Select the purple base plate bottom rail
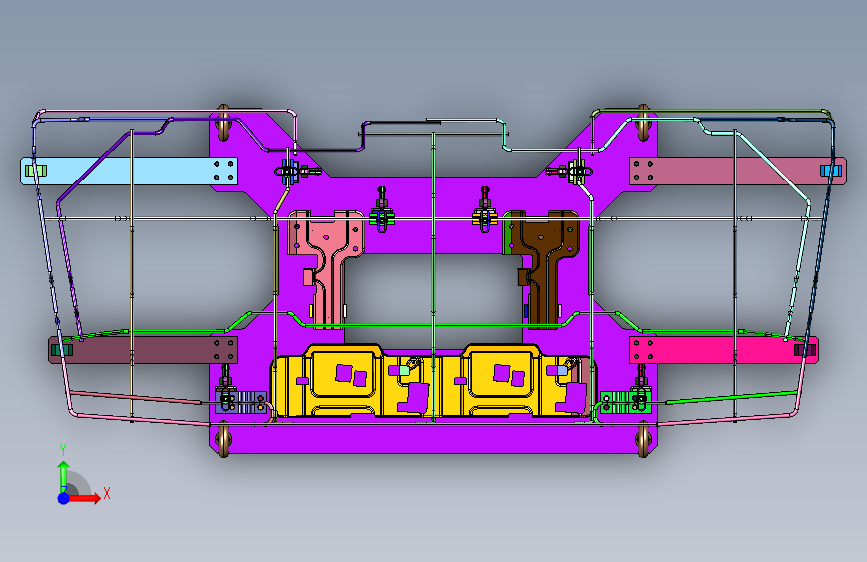 [433, 439]
